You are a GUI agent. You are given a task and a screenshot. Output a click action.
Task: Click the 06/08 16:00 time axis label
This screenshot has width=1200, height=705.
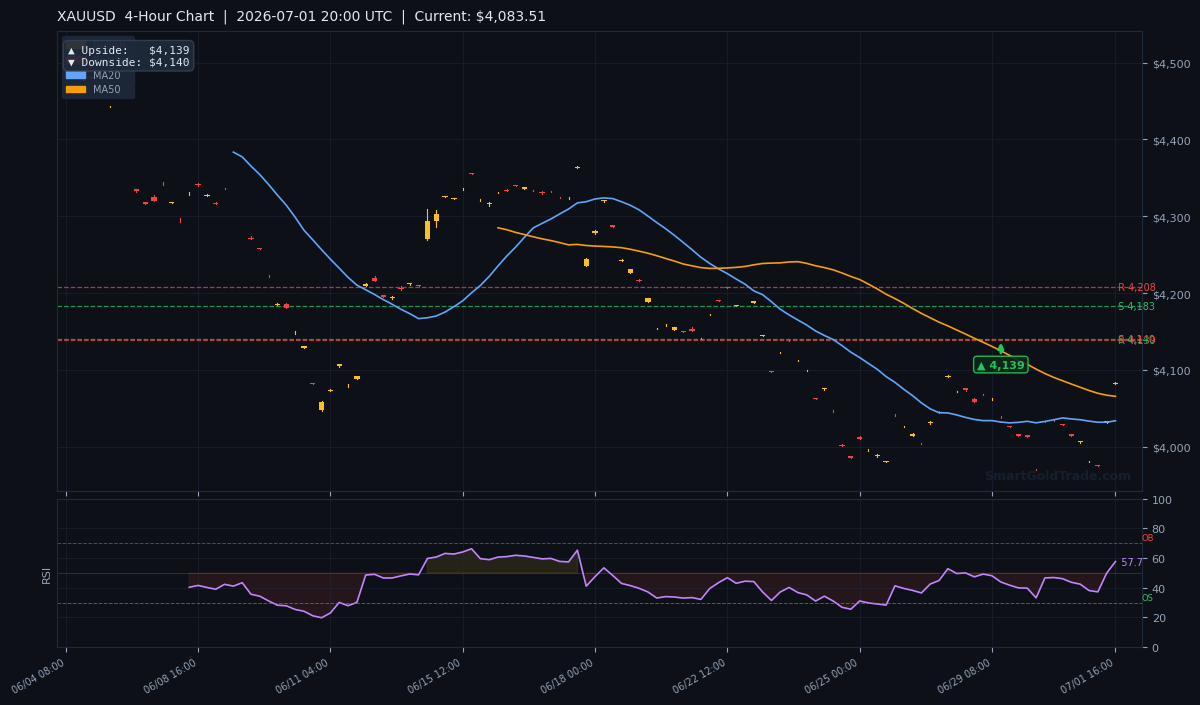click(172, 676)
